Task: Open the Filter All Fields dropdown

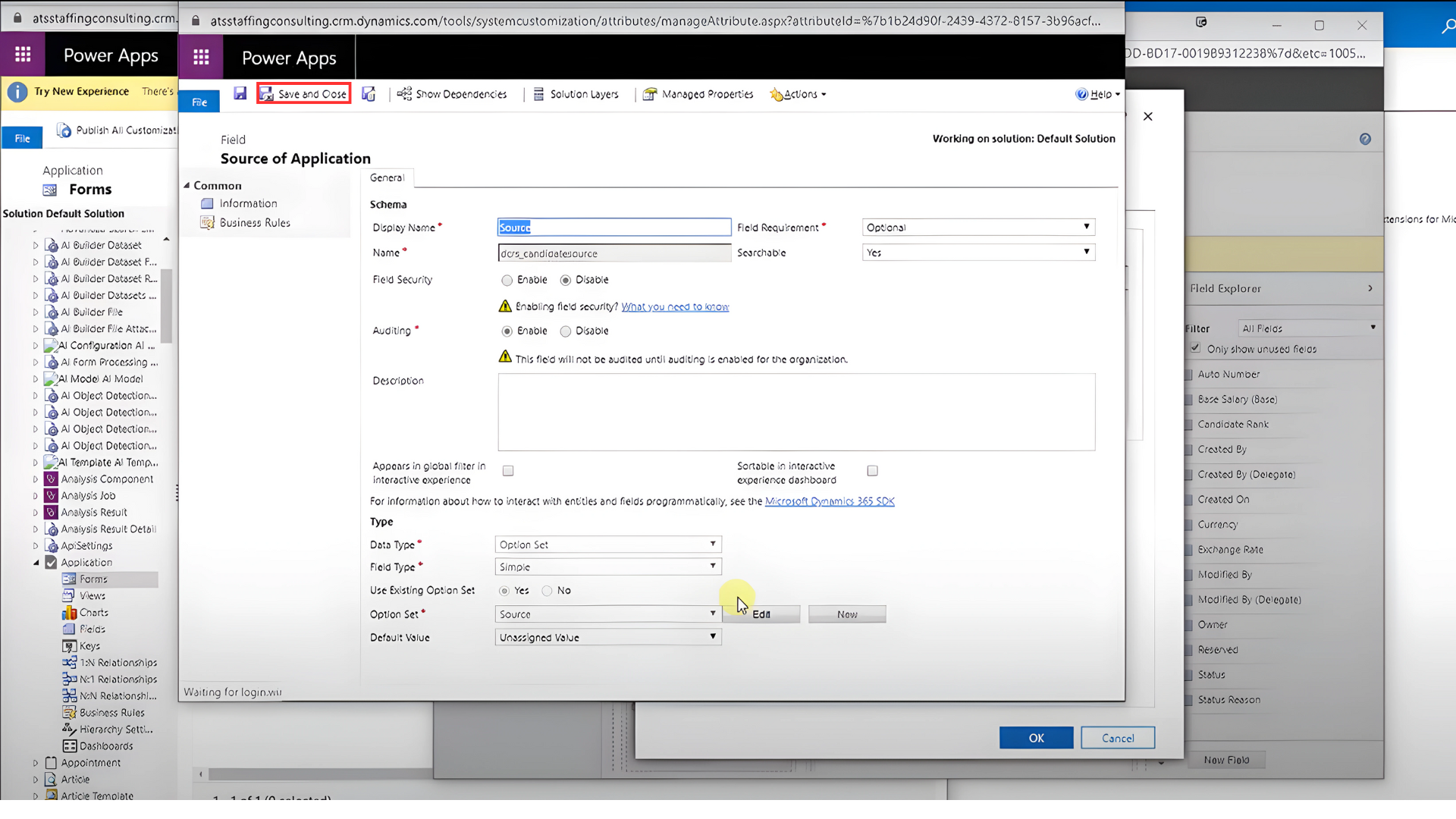Action: (x=1309, y=328)
